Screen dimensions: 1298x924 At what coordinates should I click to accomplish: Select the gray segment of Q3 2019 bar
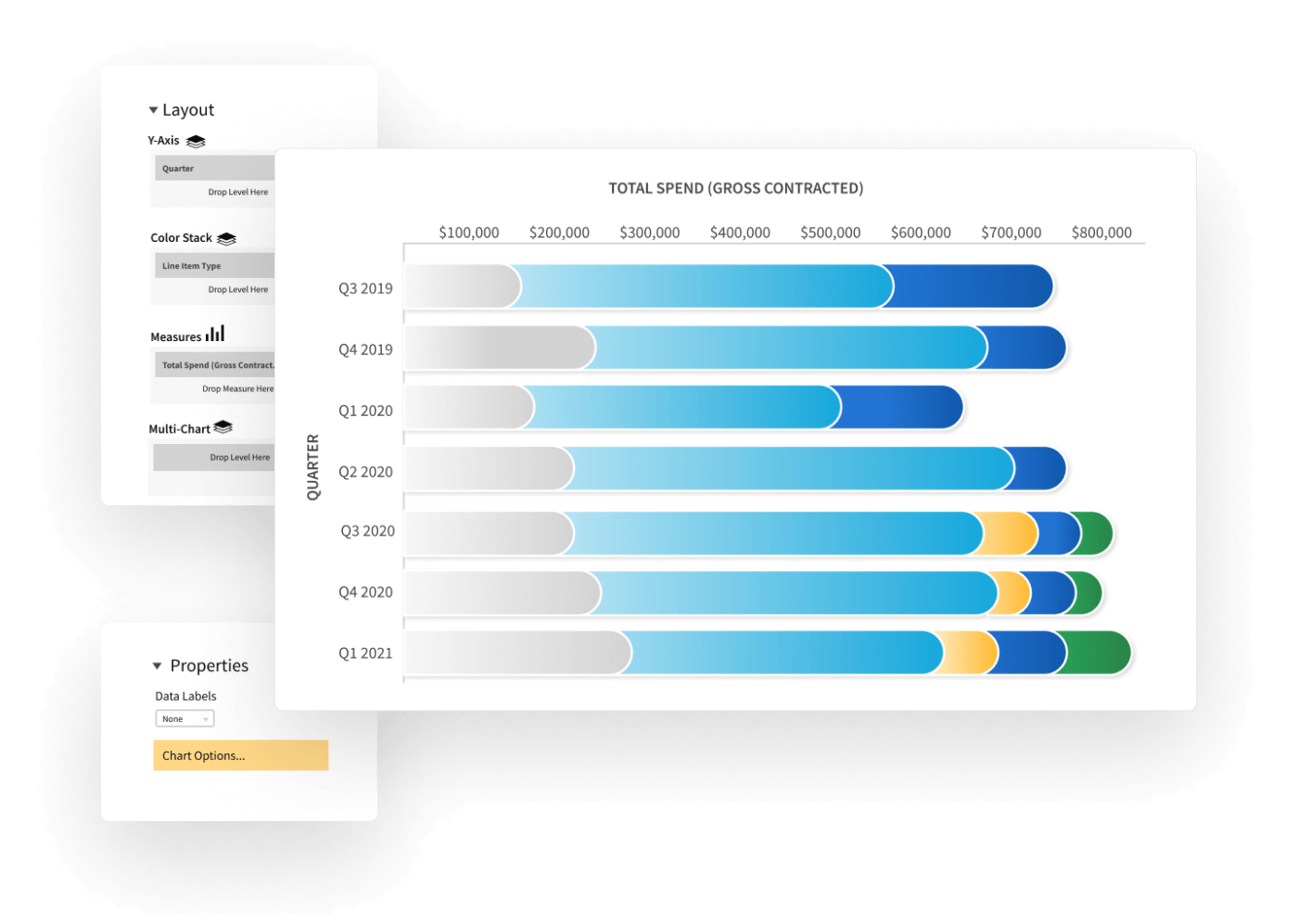click(x=463, y=286)
